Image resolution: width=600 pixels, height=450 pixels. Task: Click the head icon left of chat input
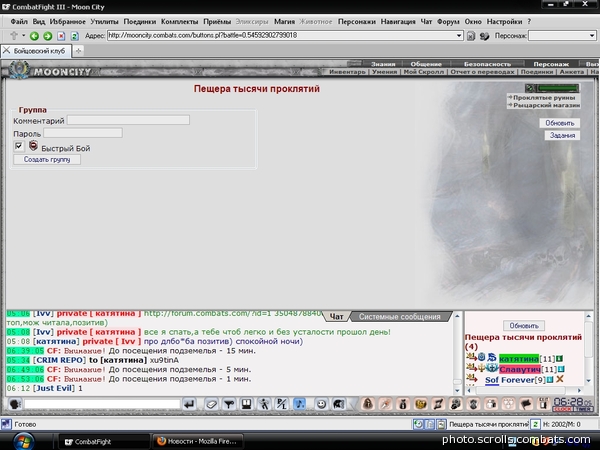pos(15,404)
